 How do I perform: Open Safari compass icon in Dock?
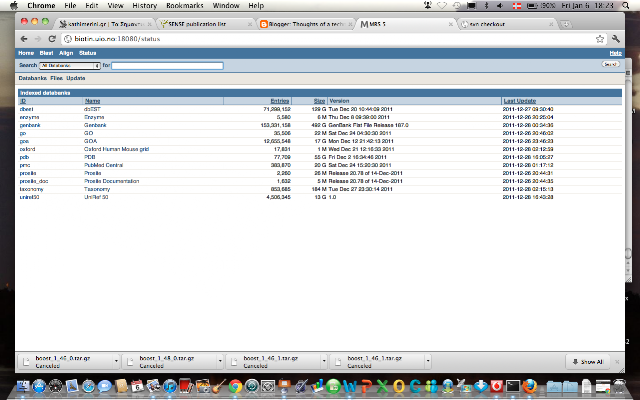click(88, 386)
